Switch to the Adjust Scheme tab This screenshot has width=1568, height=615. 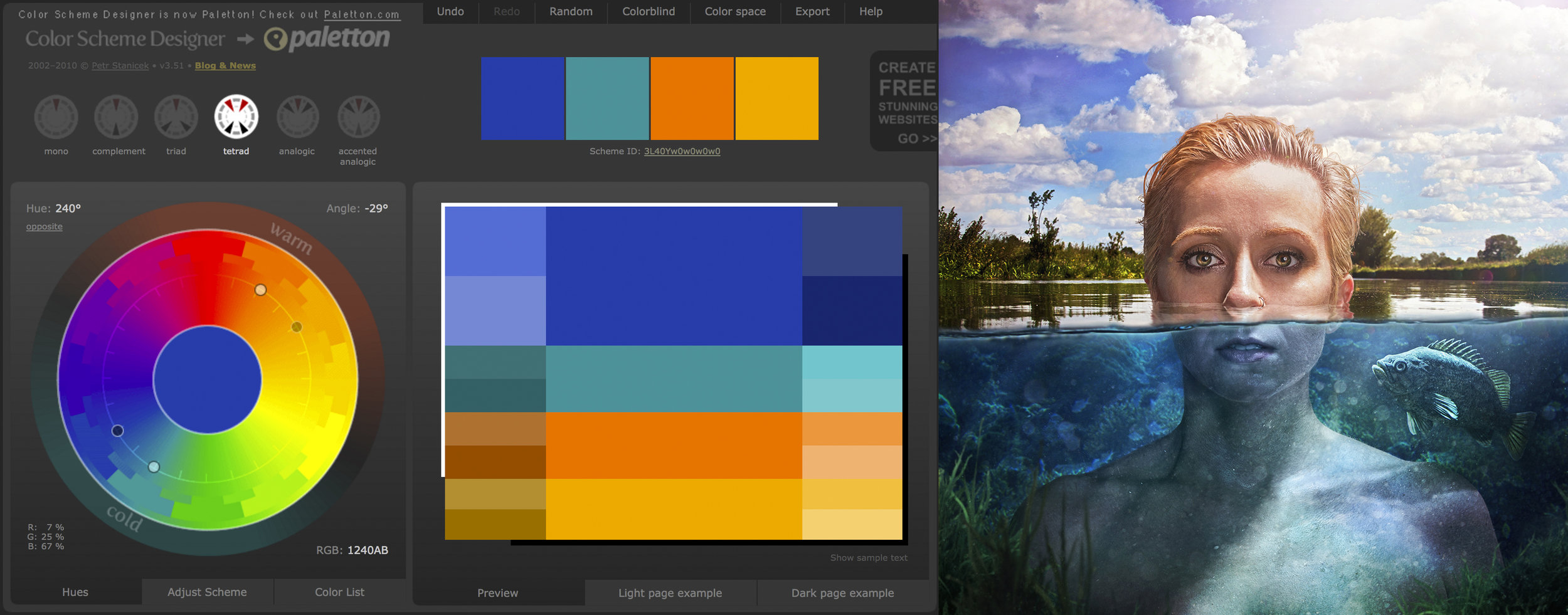click(x=207, y=592)
